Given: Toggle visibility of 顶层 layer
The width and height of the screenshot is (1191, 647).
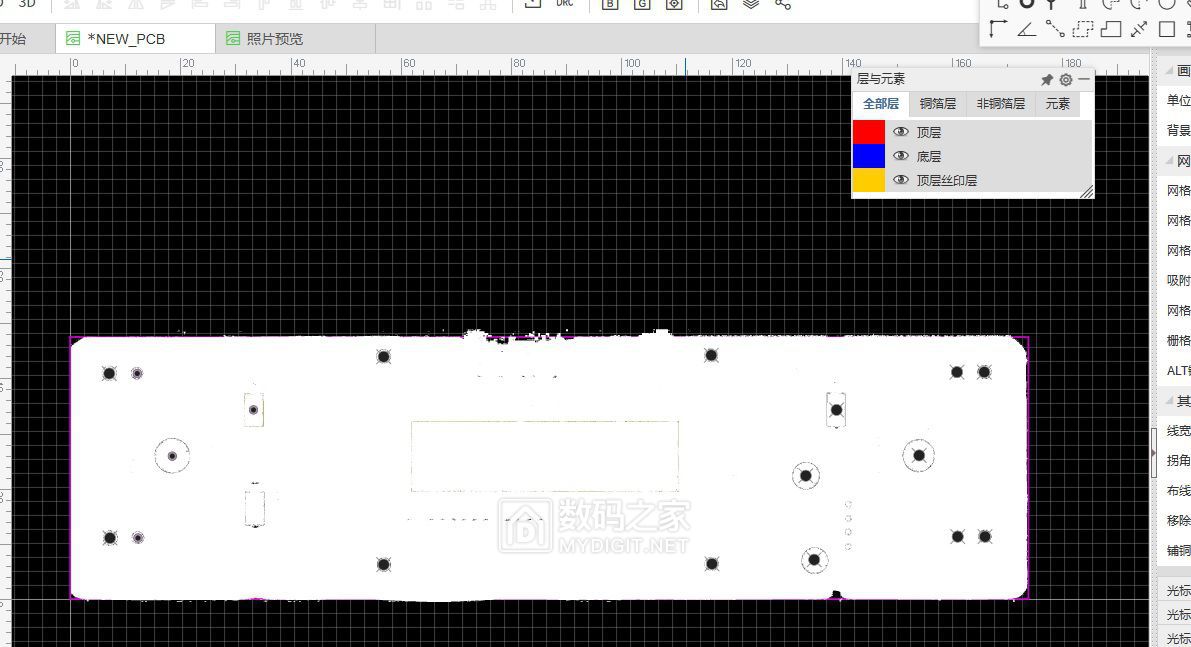Looking at the screenshot, I should (901, 131).
